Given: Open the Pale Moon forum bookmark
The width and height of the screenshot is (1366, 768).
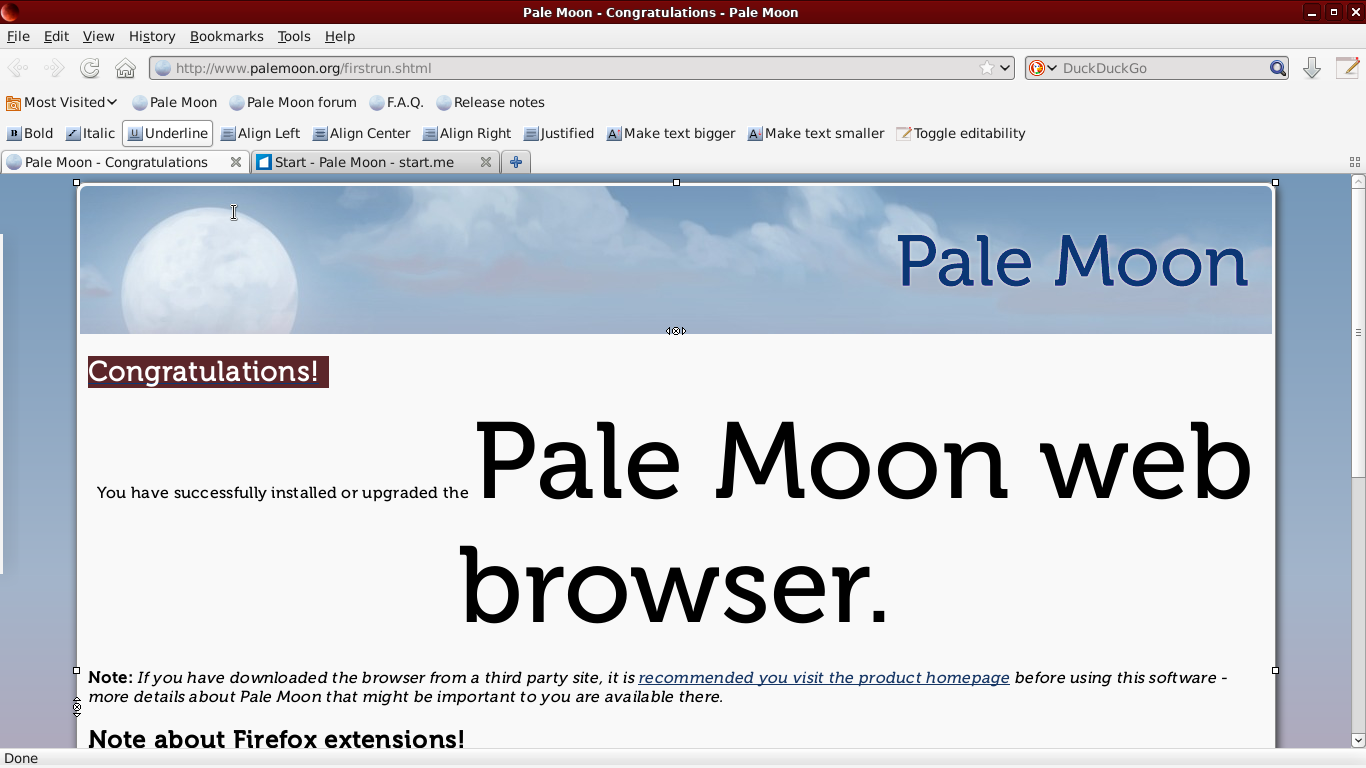Looking at the screenshot, I should [293, 102].
